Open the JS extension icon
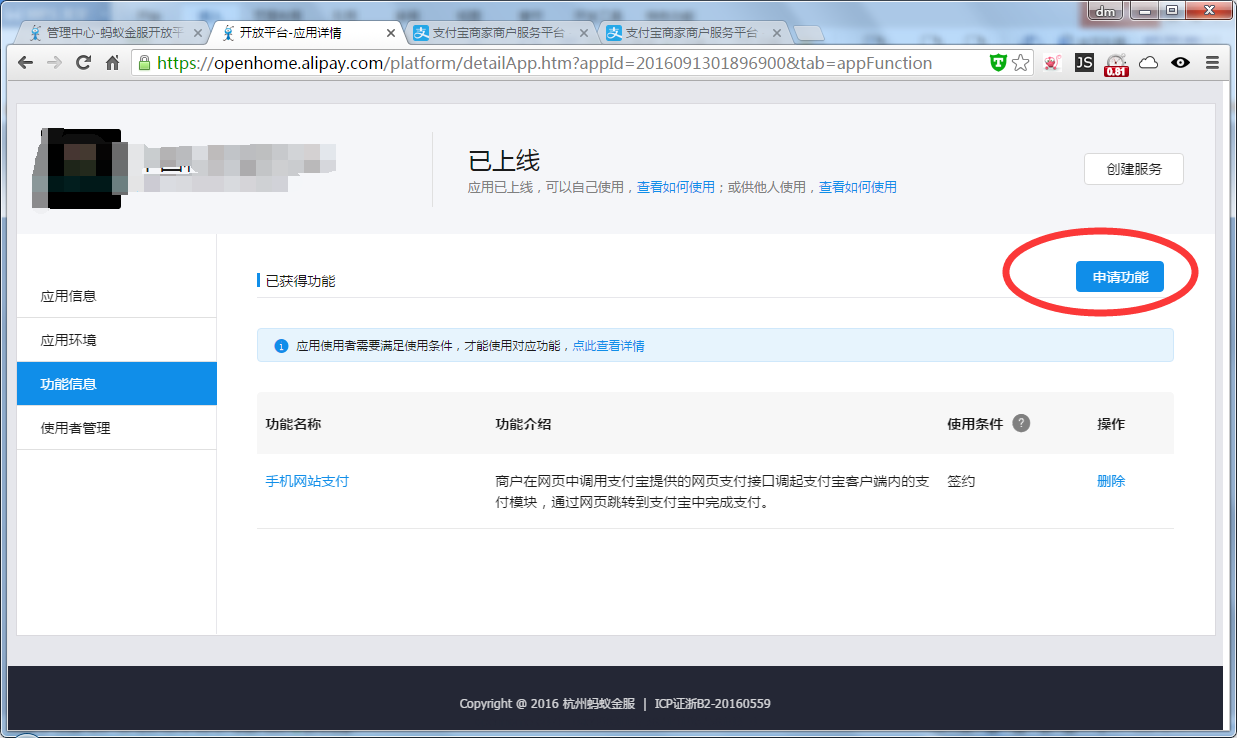The height and width of the screenshot is (738, 1237). 1084,62
